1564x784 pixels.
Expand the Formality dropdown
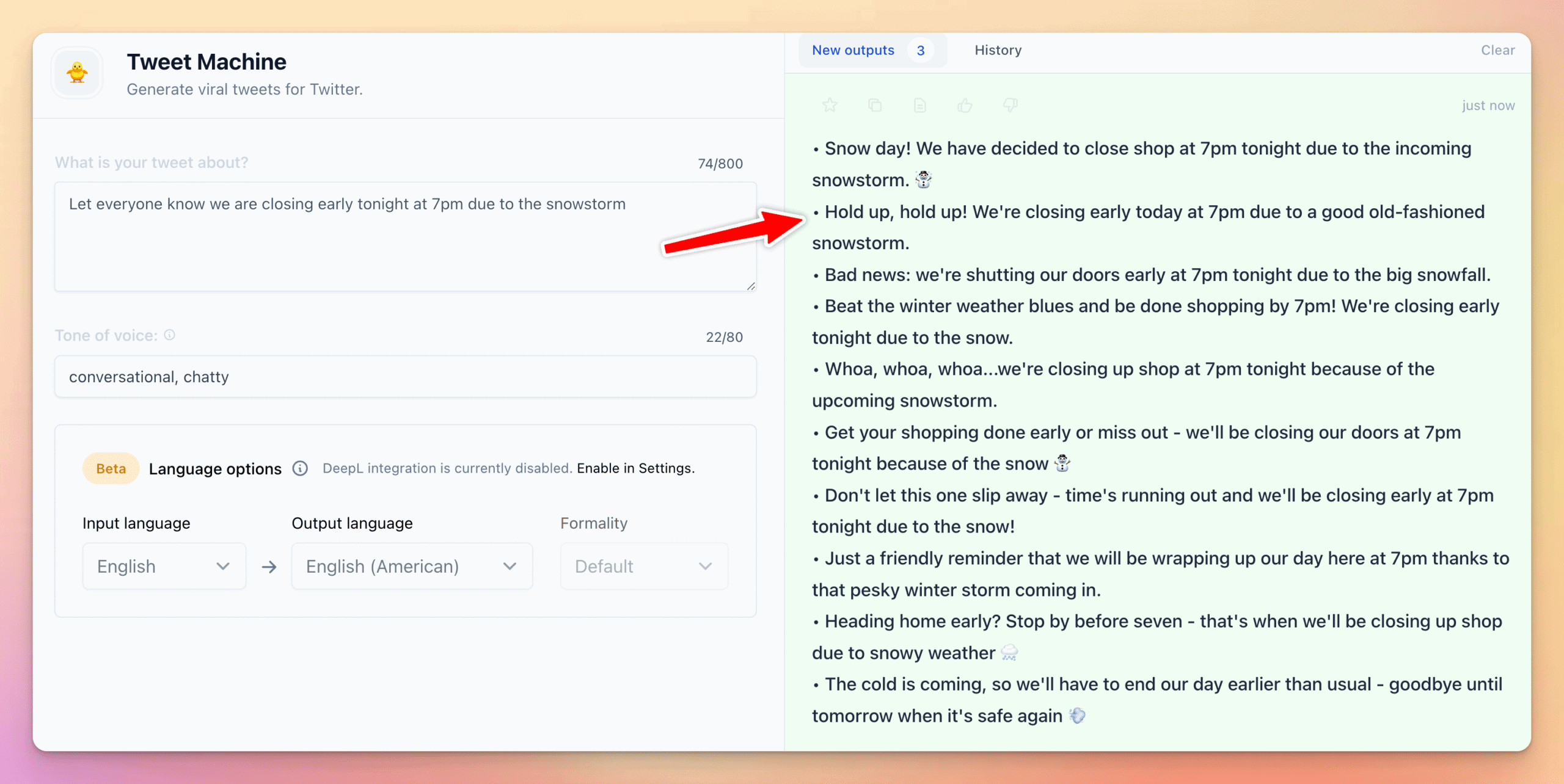[x=643, y=566]
